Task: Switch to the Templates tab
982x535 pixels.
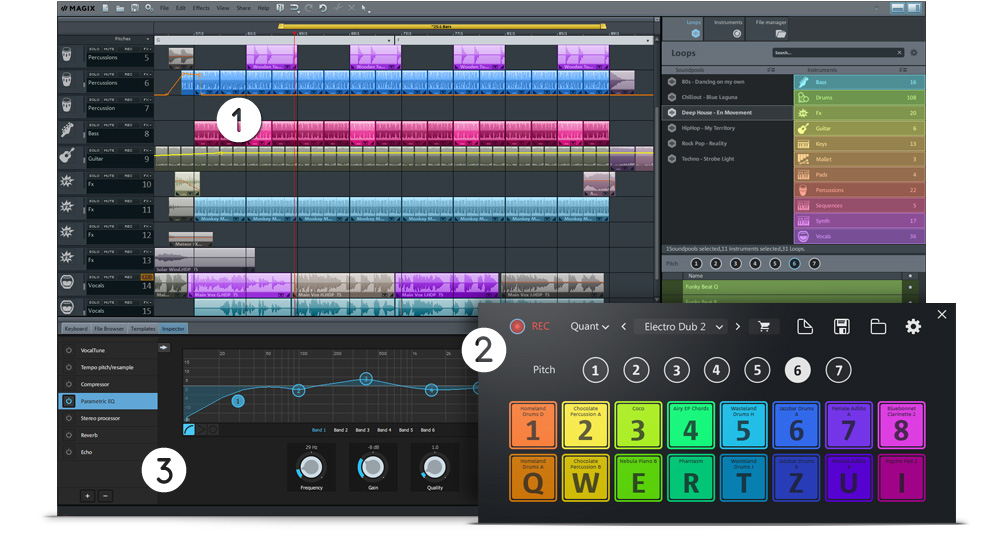Action: pos(143,328)
